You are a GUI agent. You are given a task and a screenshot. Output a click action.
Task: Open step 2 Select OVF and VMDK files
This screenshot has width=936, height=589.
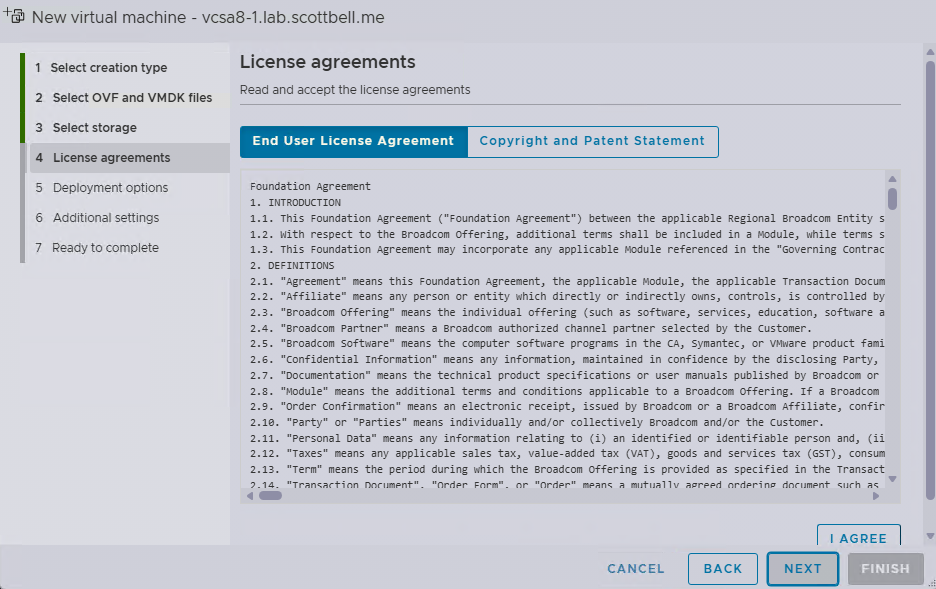(132, 98)
